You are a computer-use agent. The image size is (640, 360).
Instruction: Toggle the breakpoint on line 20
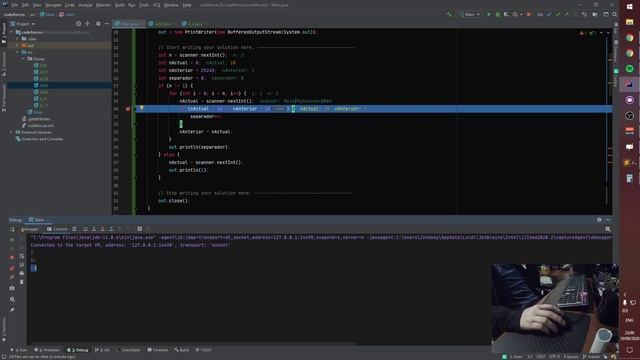(x=128, y=109)
